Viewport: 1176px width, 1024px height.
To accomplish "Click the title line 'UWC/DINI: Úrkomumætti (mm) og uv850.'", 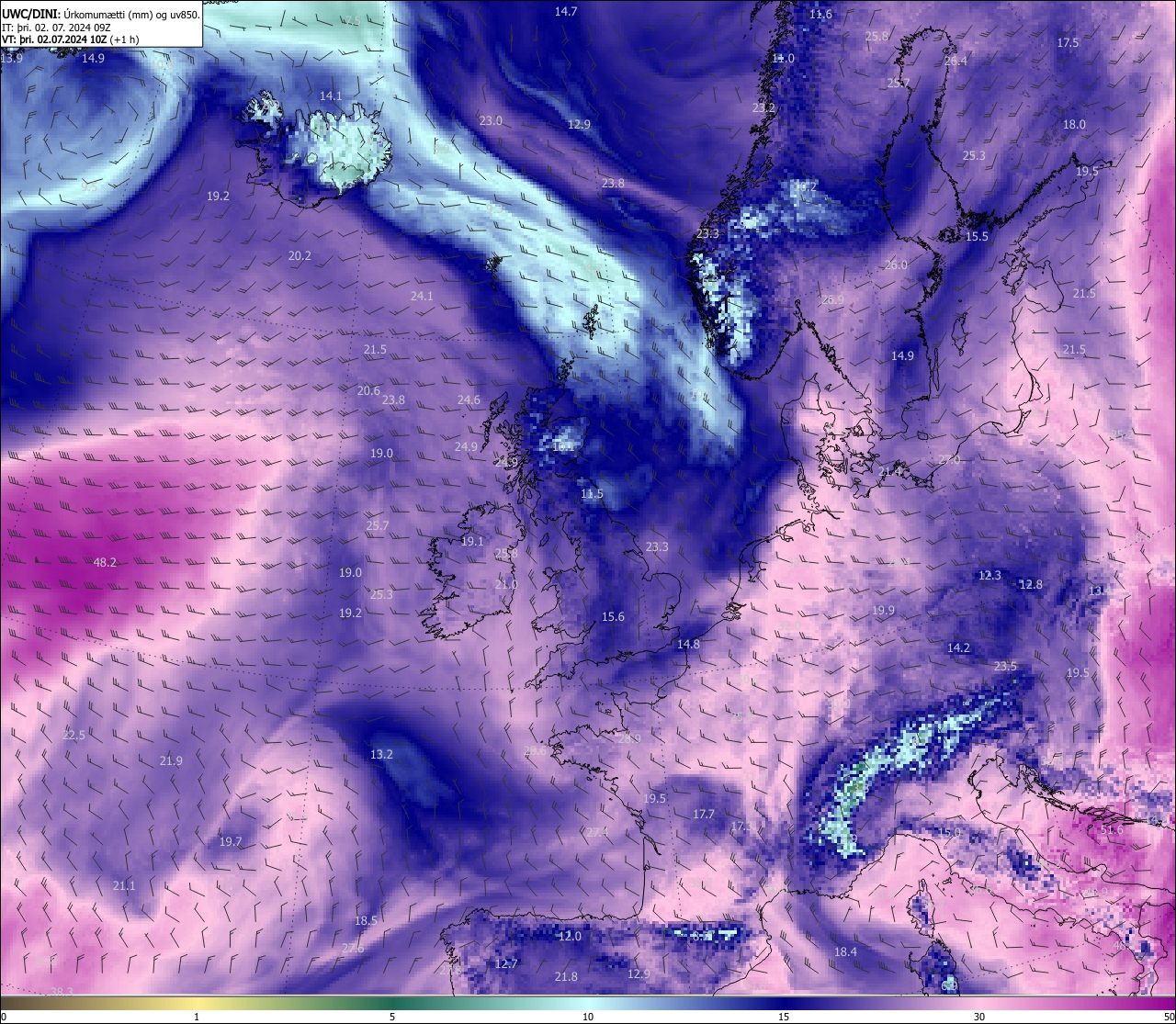I will [101, 14].
